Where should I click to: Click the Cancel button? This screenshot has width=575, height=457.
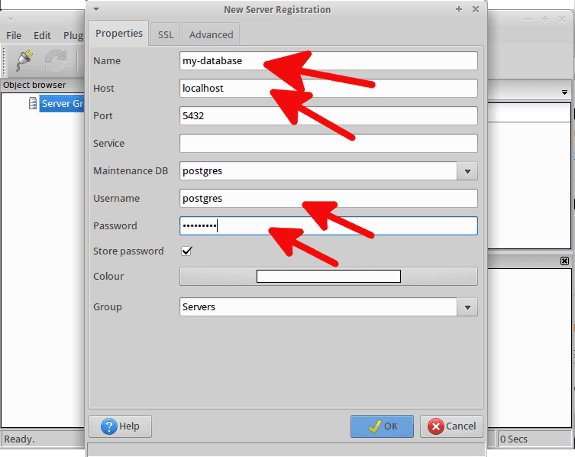click(x=451, y=426)
